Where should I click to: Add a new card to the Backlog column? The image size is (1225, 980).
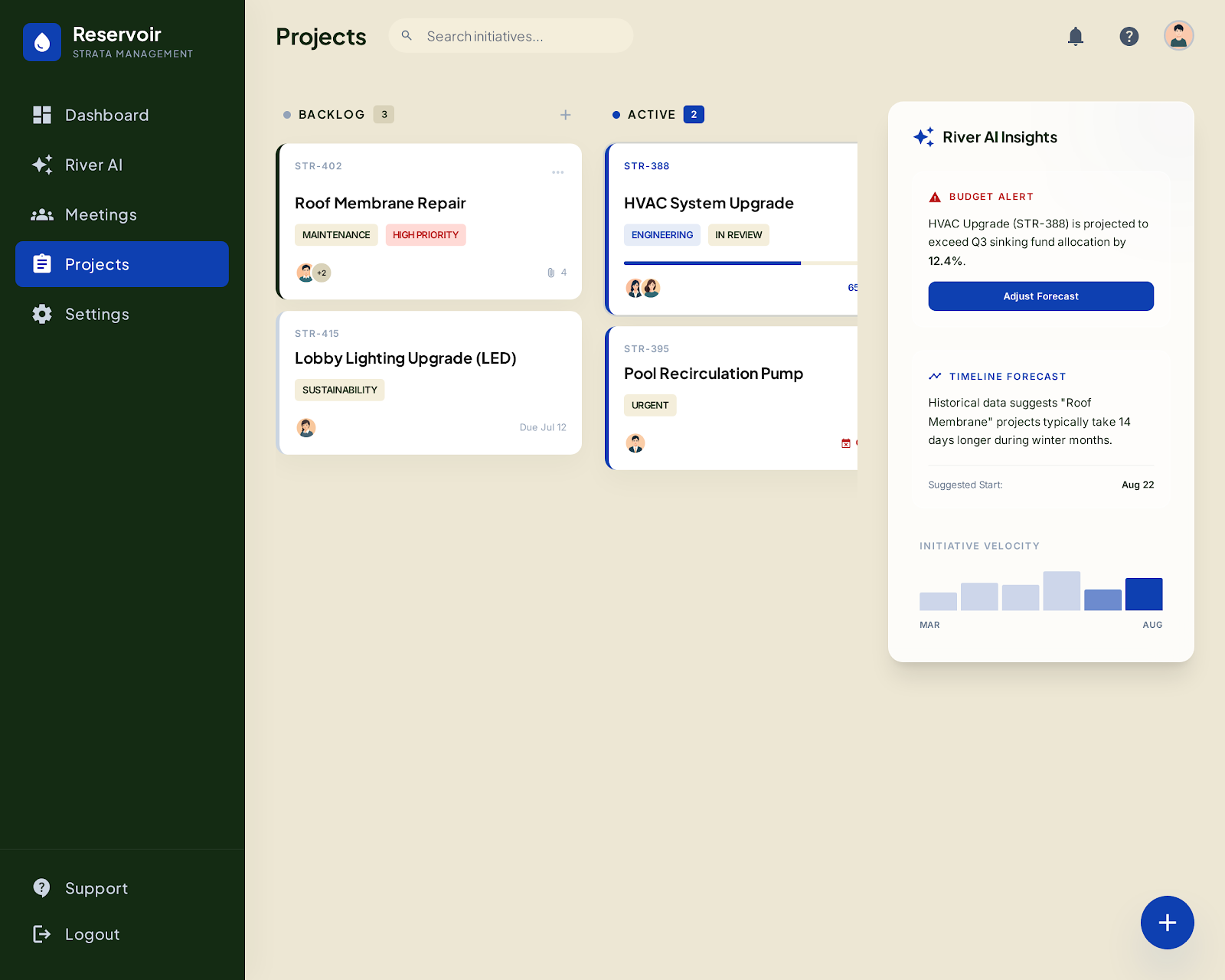[x=565, y=114]
